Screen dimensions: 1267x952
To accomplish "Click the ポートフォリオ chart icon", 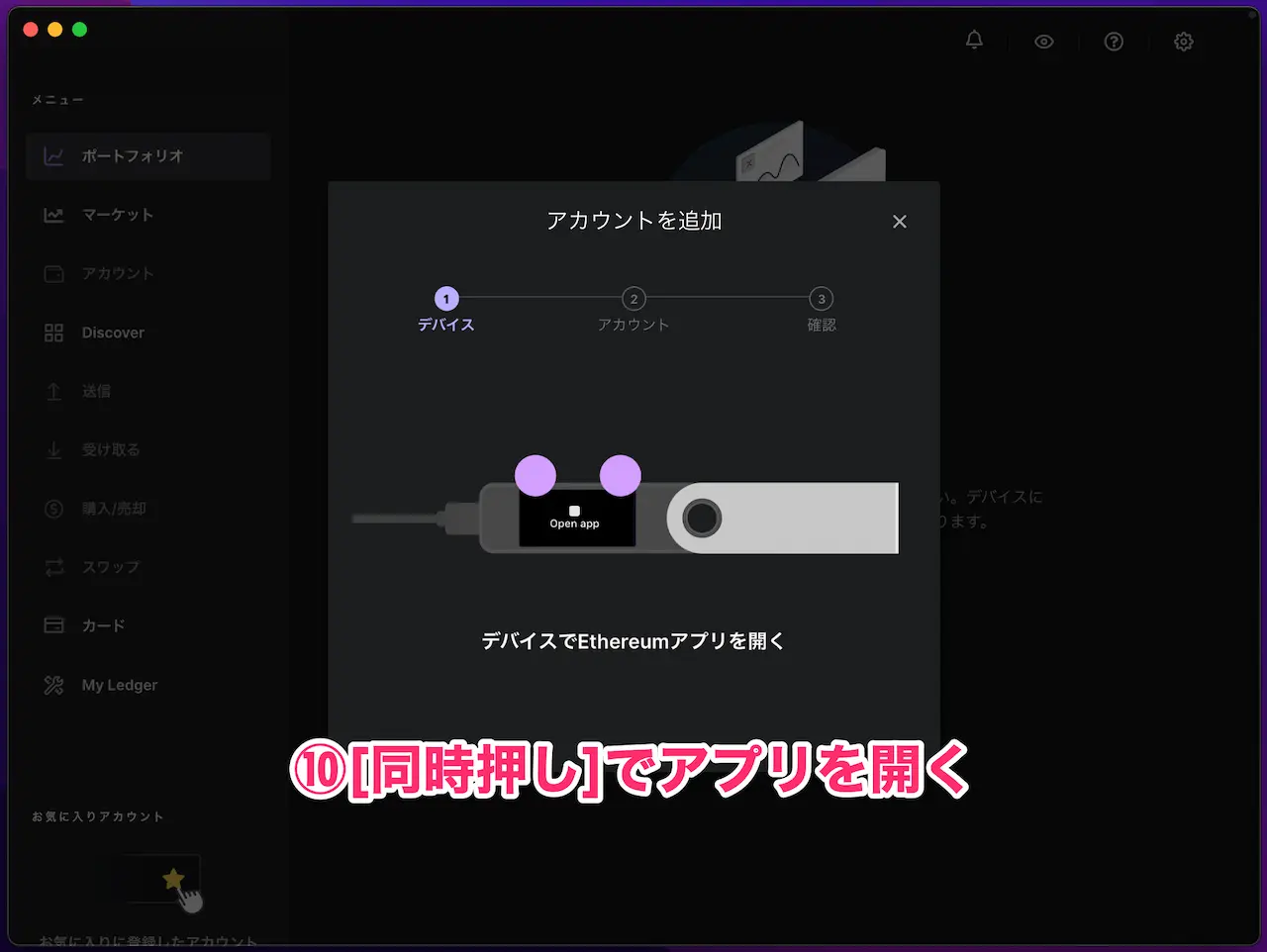I will 53,156.
